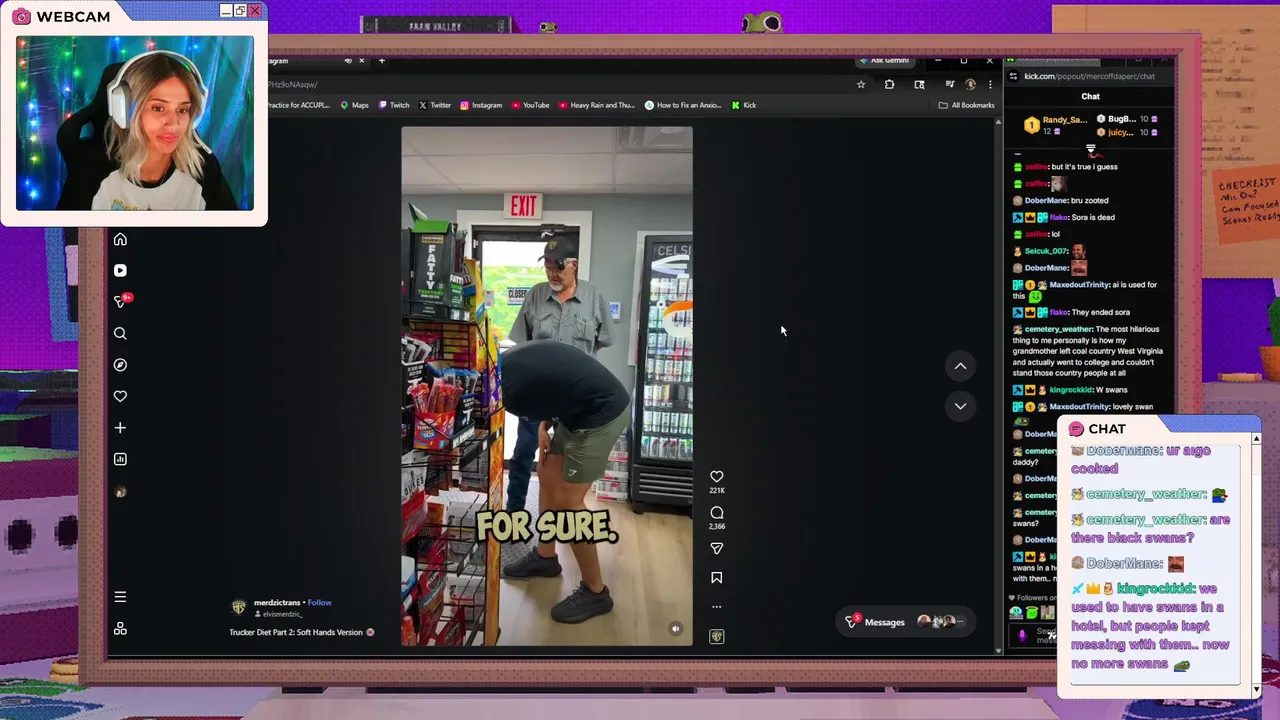Click the Chat header in Kick popout

point(1090,97)
